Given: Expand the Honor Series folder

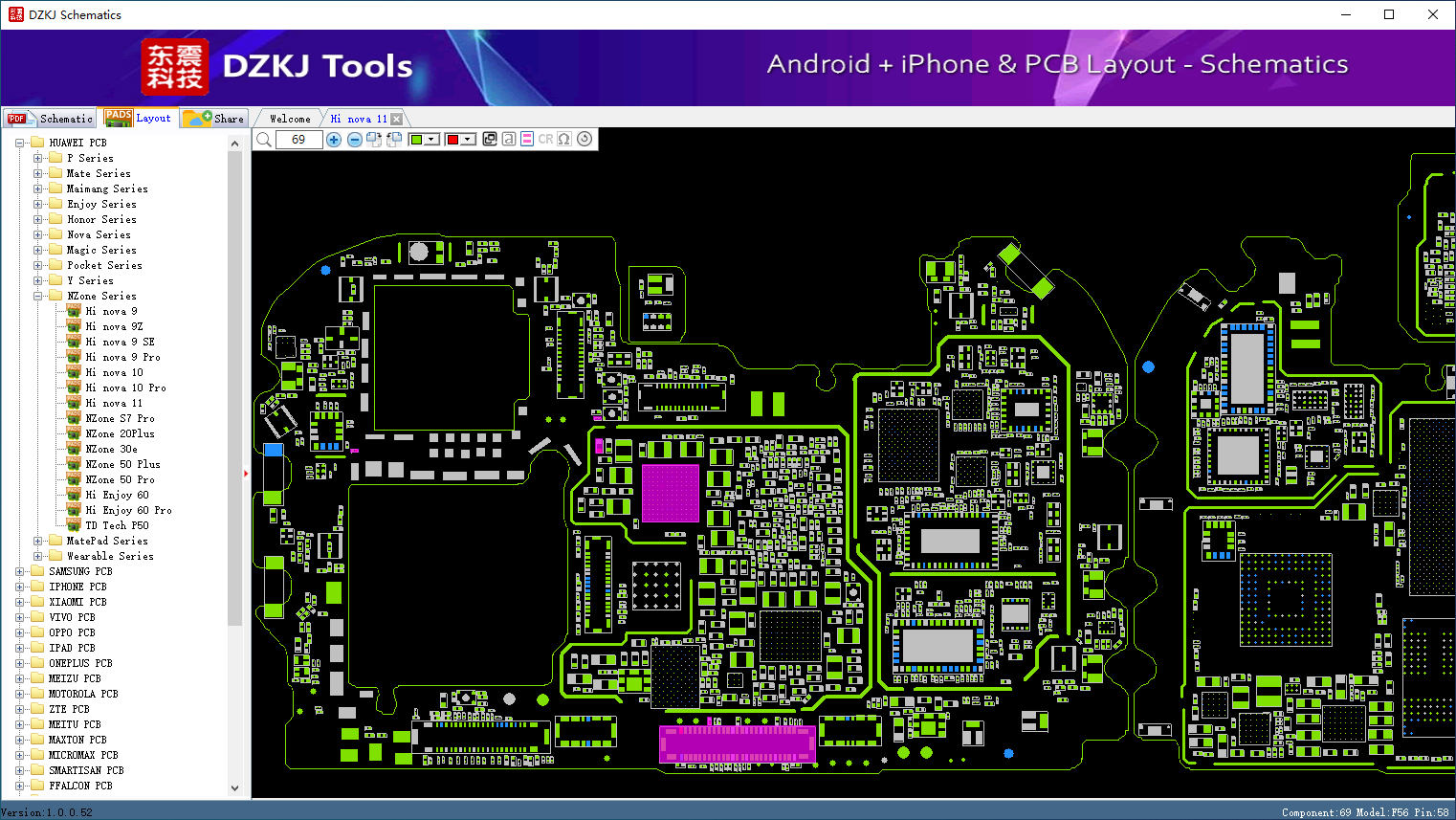Looking at the screenshot, I should 37,219.
